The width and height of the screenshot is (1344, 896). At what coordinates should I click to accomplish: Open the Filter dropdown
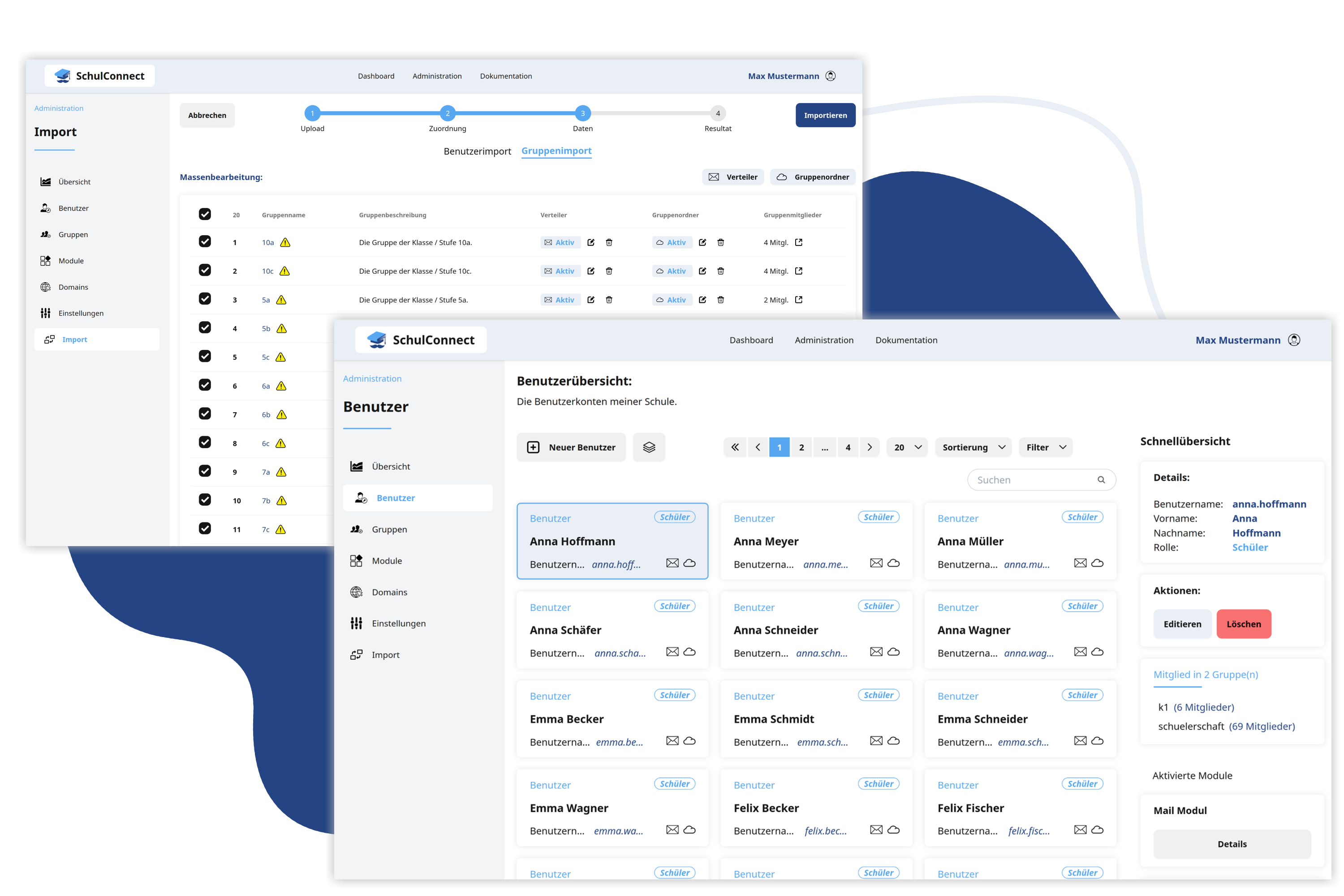pos(1046,448)
